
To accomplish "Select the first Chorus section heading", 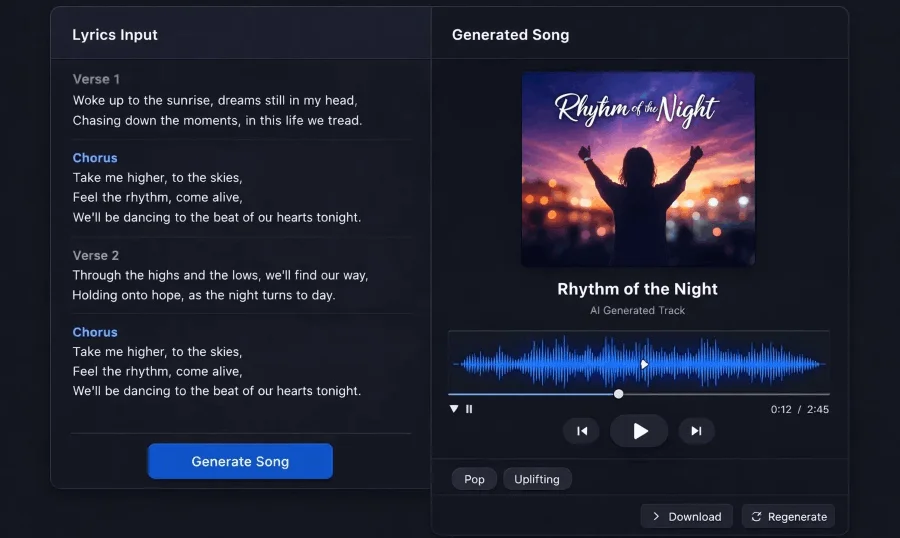I will point(95,158).
